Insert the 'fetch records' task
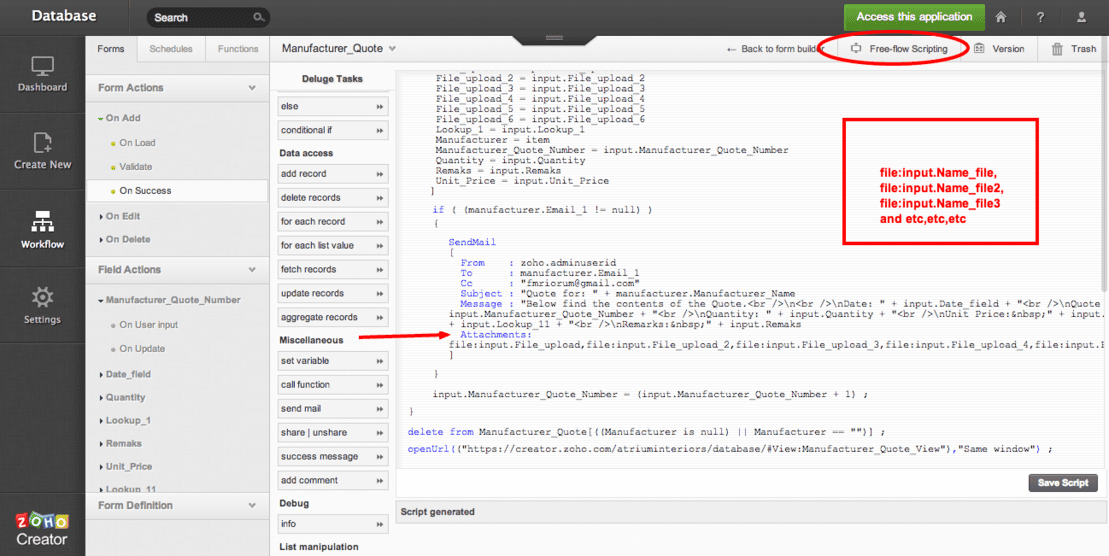1109x556 pixels. (332, 270)
